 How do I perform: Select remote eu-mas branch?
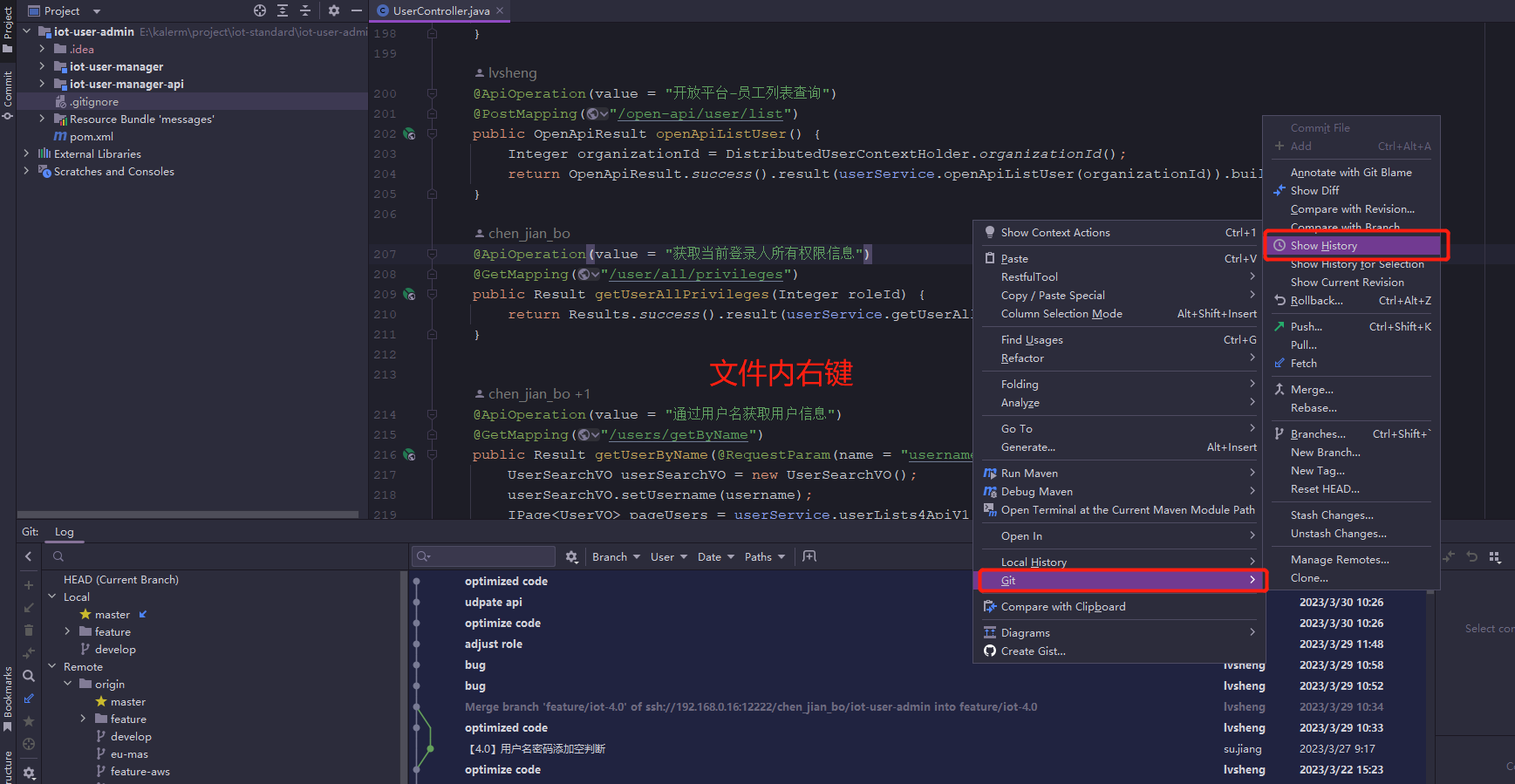129,754
